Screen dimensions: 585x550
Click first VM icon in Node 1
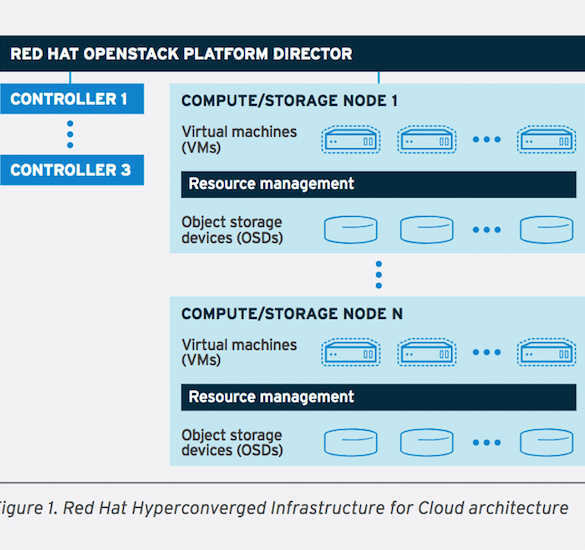click(x=351, y=140)
